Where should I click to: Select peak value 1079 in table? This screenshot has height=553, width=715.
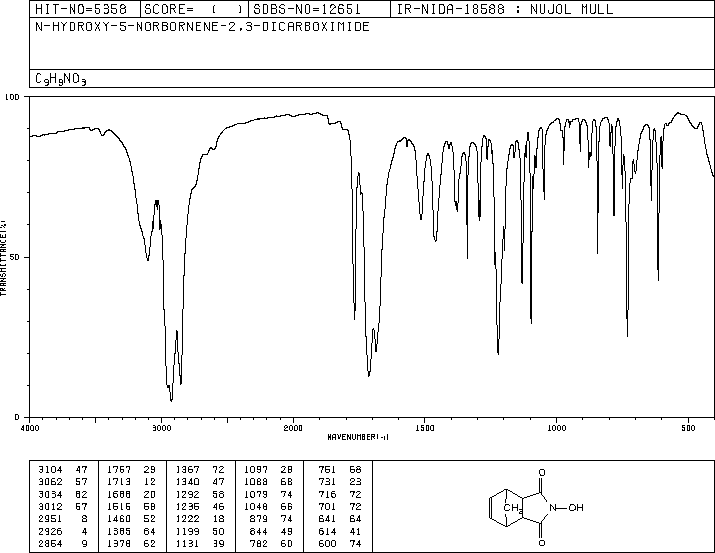coord(255,494)
